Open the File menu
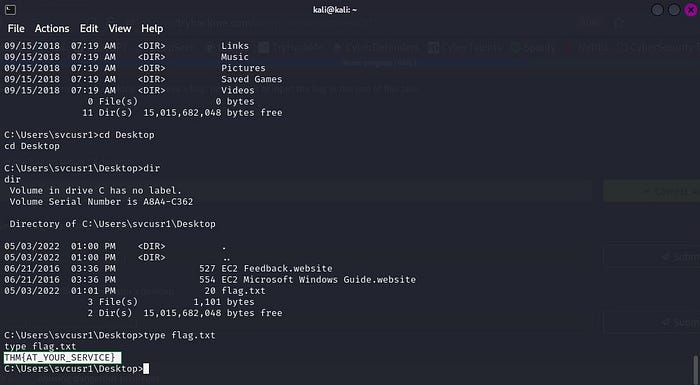The height and width of the screenshot is (385, 700). (x=16, y=29)
